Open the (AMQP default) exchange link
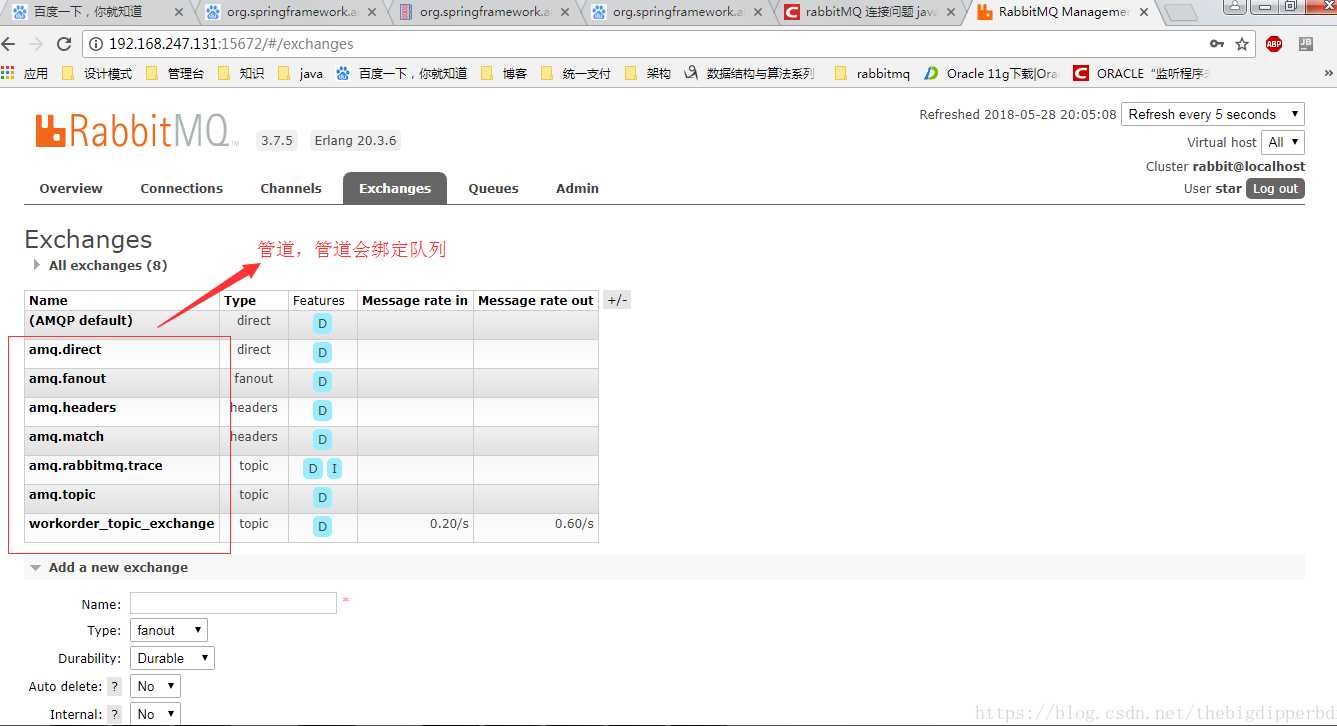Viewport: 1337px width, 726px height. tap(81, 321)
